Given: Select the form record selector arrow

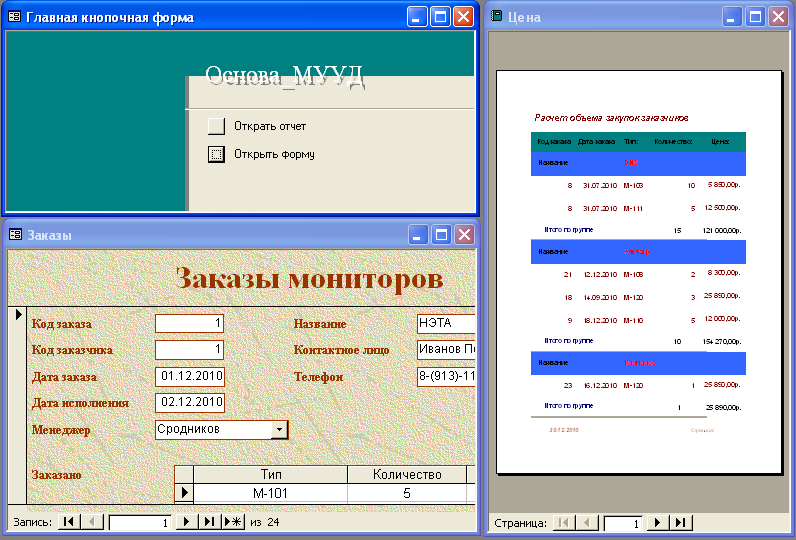Looking at the screenshot, I should (18, 315).
